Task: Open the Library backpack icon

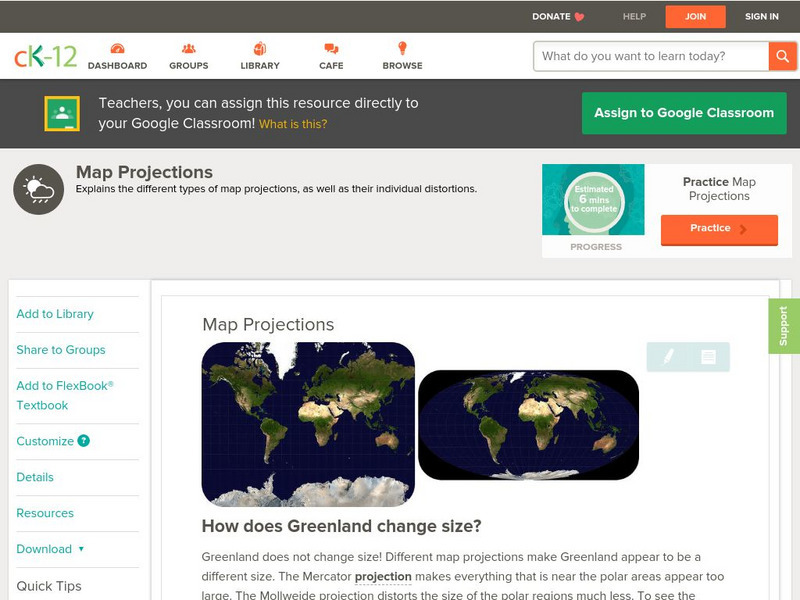Action: [x=260, y=48]
